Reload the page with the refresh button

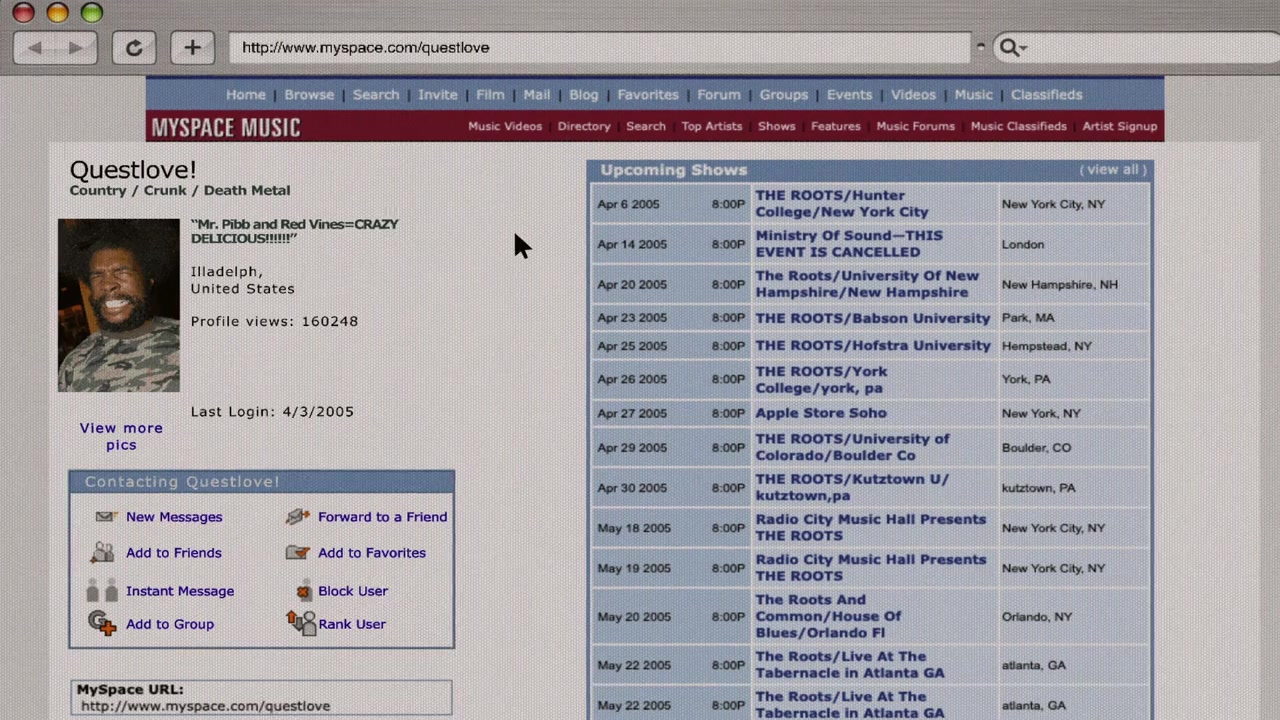point(133,48)
